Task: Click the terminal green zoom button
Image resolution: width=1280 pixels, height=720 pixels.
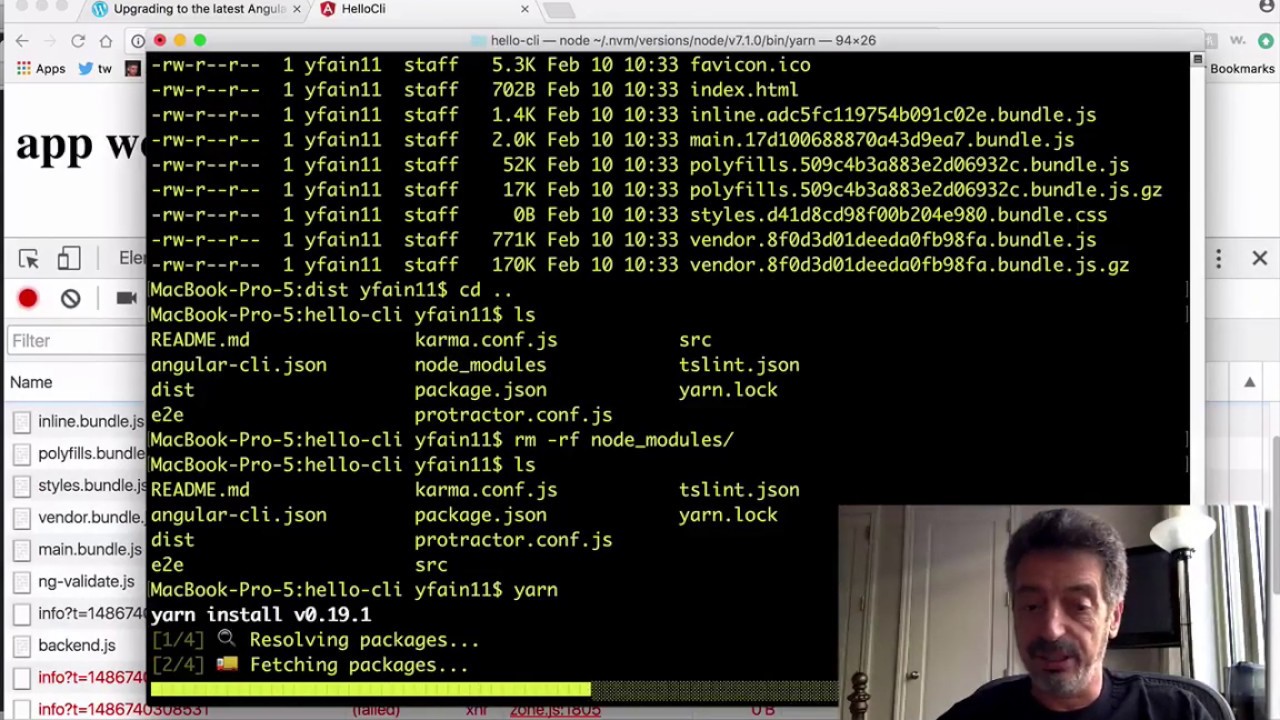Action: tap(200, 40)
